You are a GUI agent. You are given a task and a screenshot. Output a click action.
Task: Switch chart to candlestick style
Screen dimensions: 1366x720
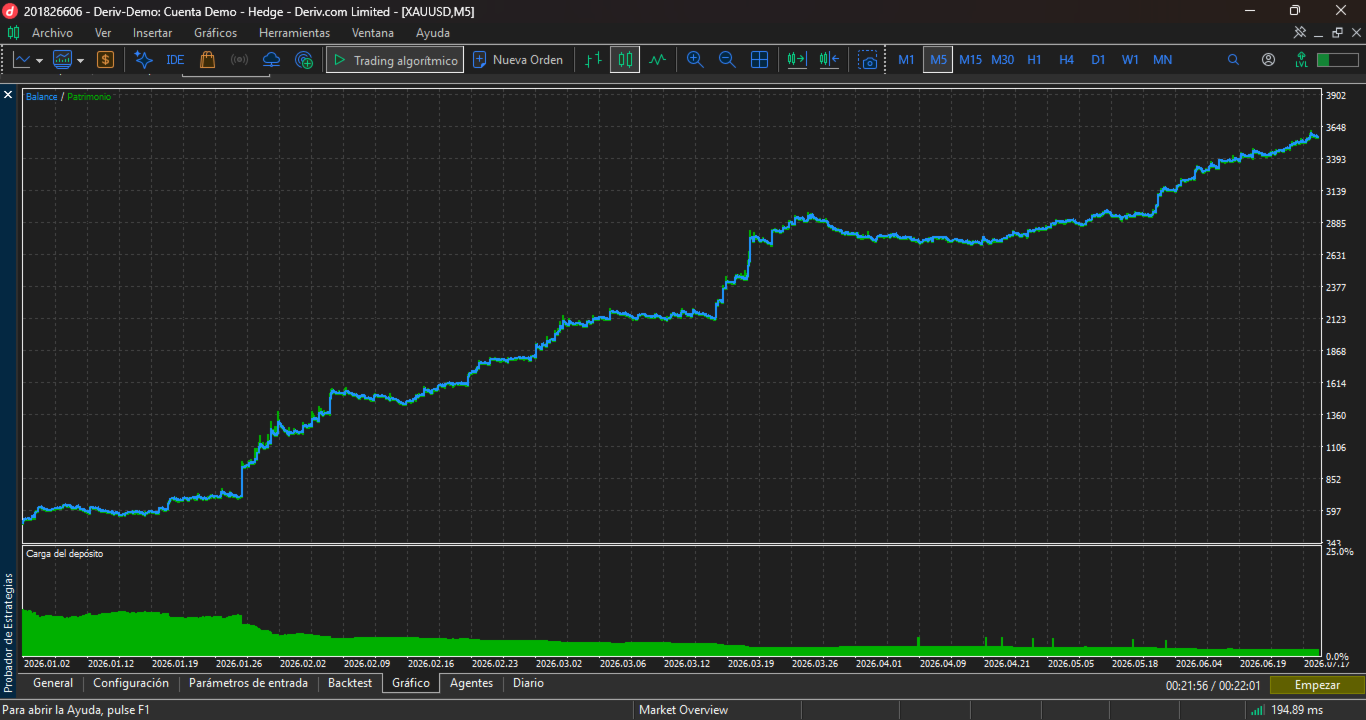(x=625, y=60)
